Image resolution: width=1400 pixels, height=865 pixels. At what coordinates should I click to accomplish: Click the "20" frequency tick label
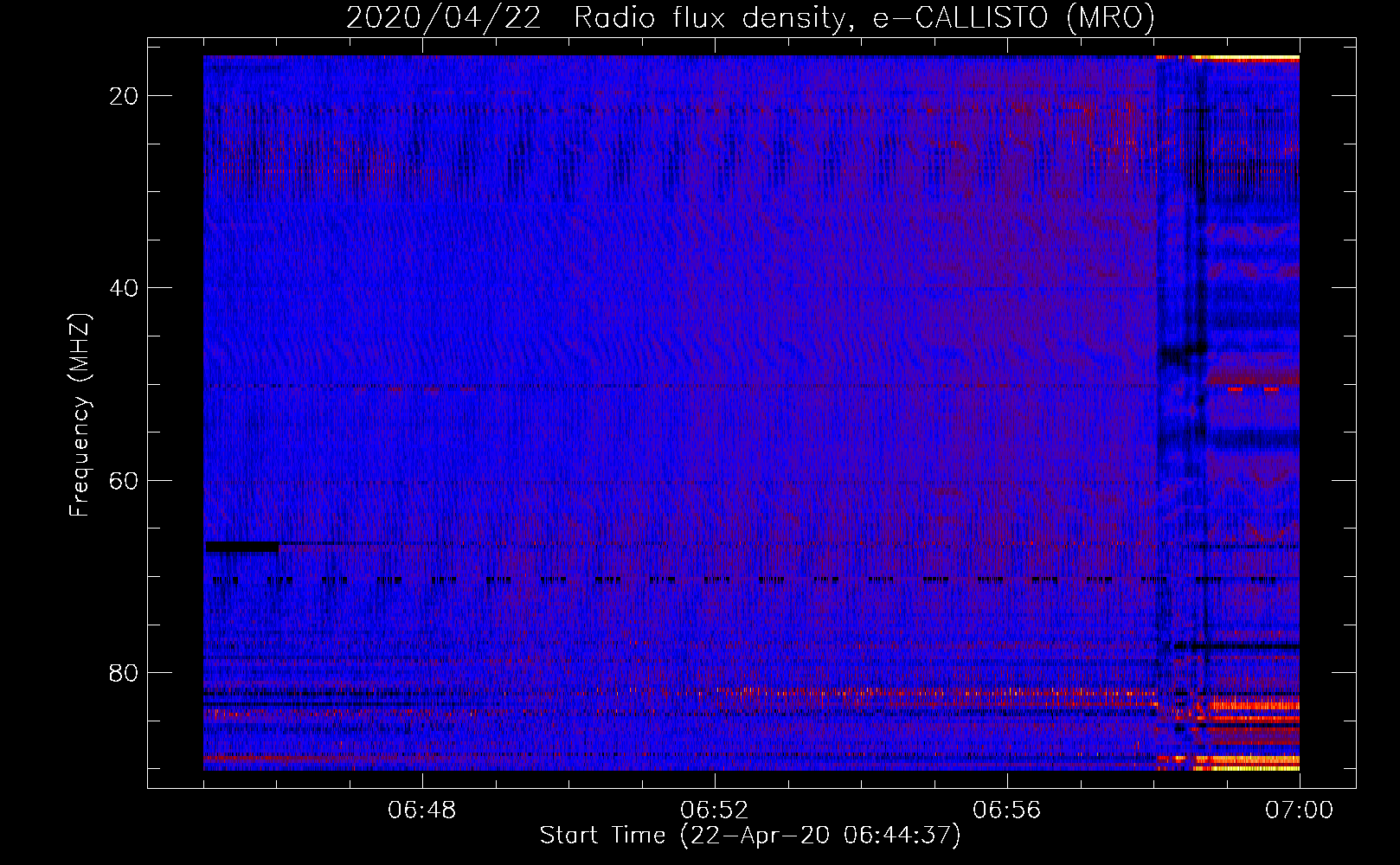tap(124, 96)
